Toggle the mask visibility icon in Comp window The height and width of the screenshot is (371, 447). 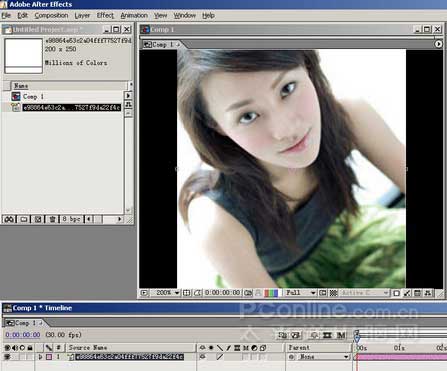(198, 293)
